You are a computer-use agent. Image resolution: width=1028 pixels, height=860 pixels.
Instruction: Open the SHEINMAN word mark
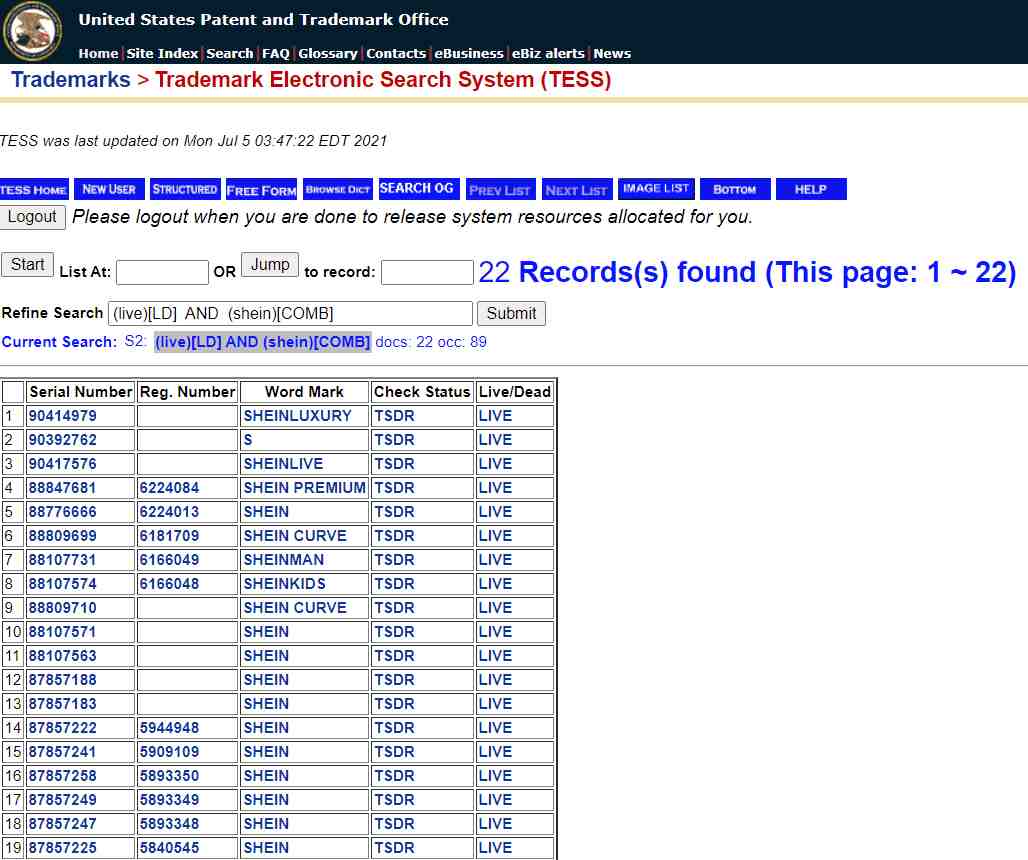(284, 560)
